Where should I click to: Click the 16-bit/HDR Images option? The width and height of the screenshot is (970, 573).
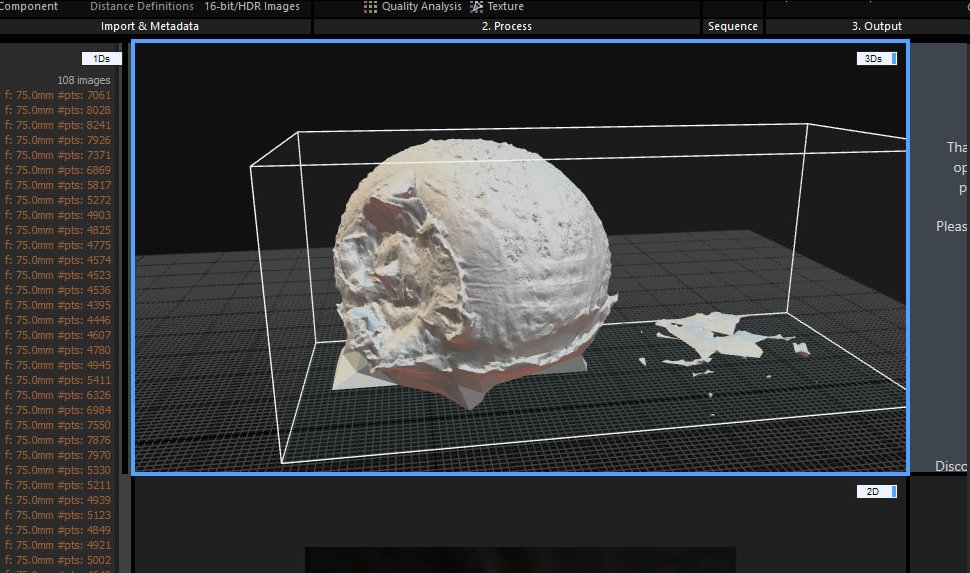click(252, 6)
